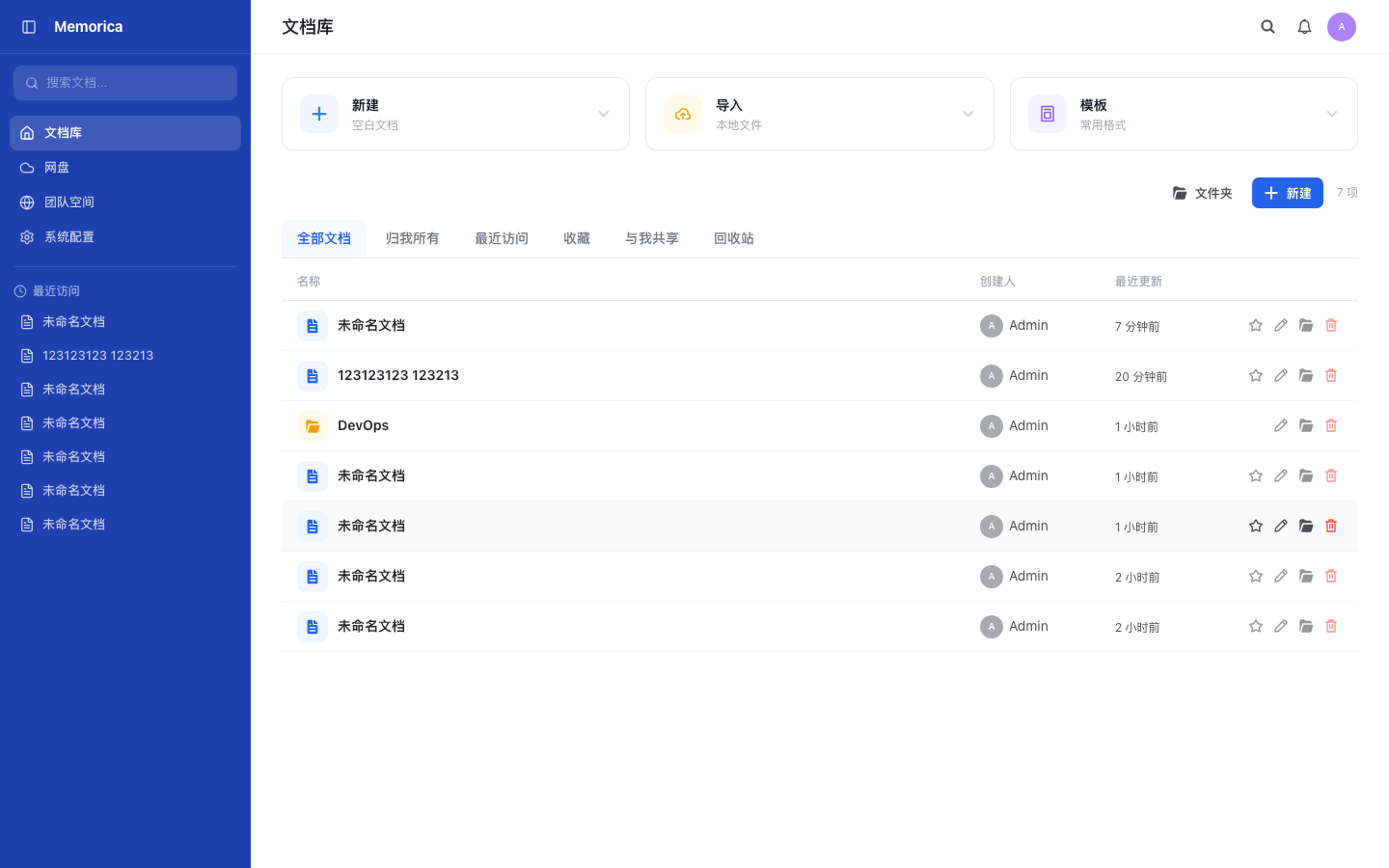Move 123123123 123213 to a folder

[x=1306, y=376]
